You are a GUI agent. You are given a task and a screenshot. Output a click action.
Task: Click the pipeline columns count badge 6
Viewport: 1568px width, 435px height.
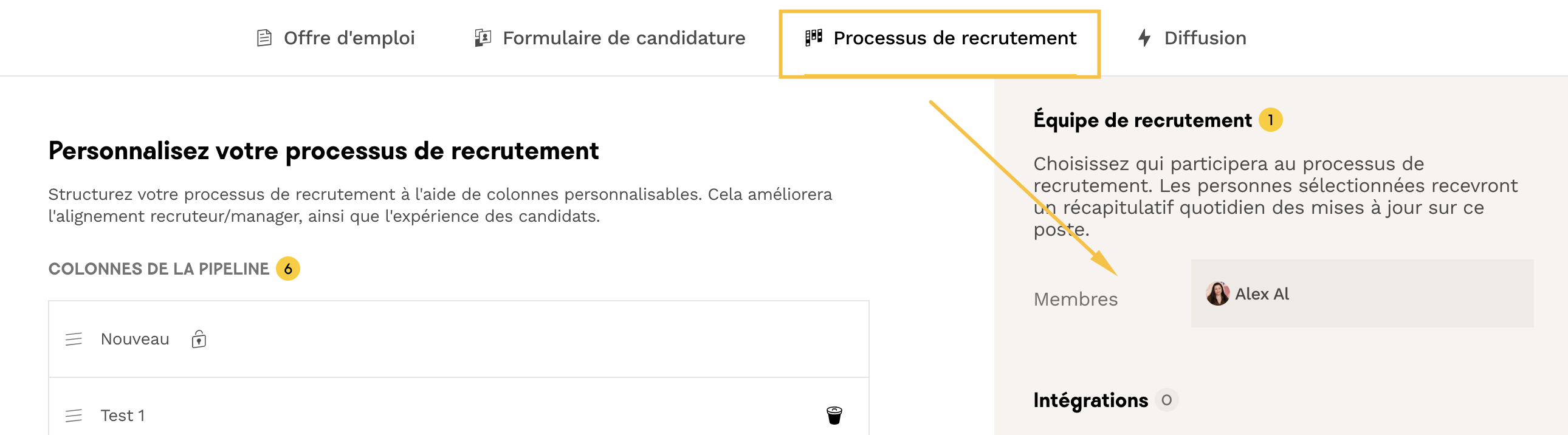288,269
